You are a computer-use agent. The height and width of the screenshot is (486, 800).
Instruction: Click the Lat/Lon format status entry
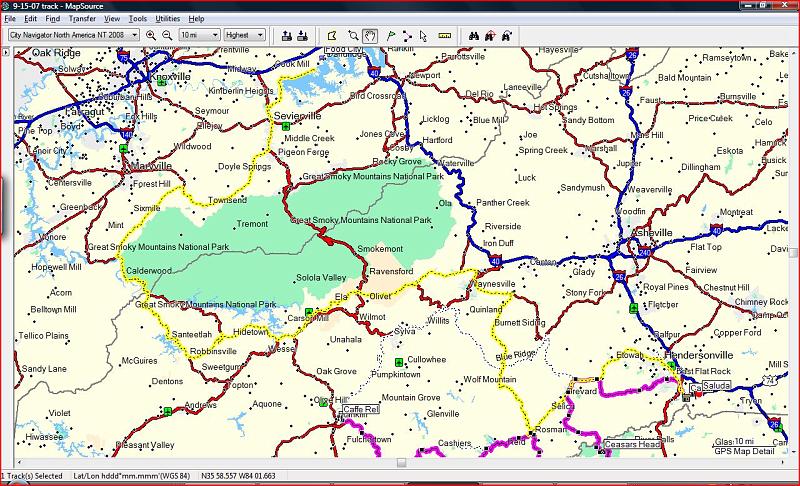(132, 476)
